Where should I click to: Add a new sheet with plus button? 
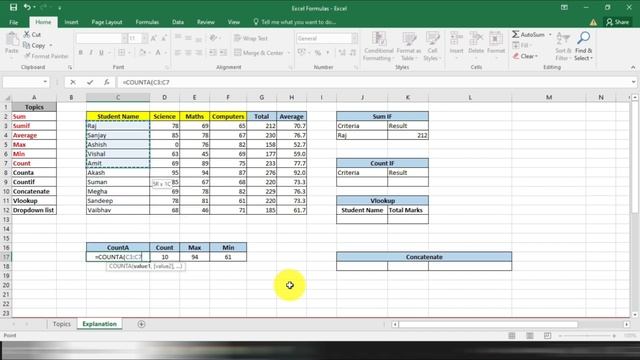141,324
